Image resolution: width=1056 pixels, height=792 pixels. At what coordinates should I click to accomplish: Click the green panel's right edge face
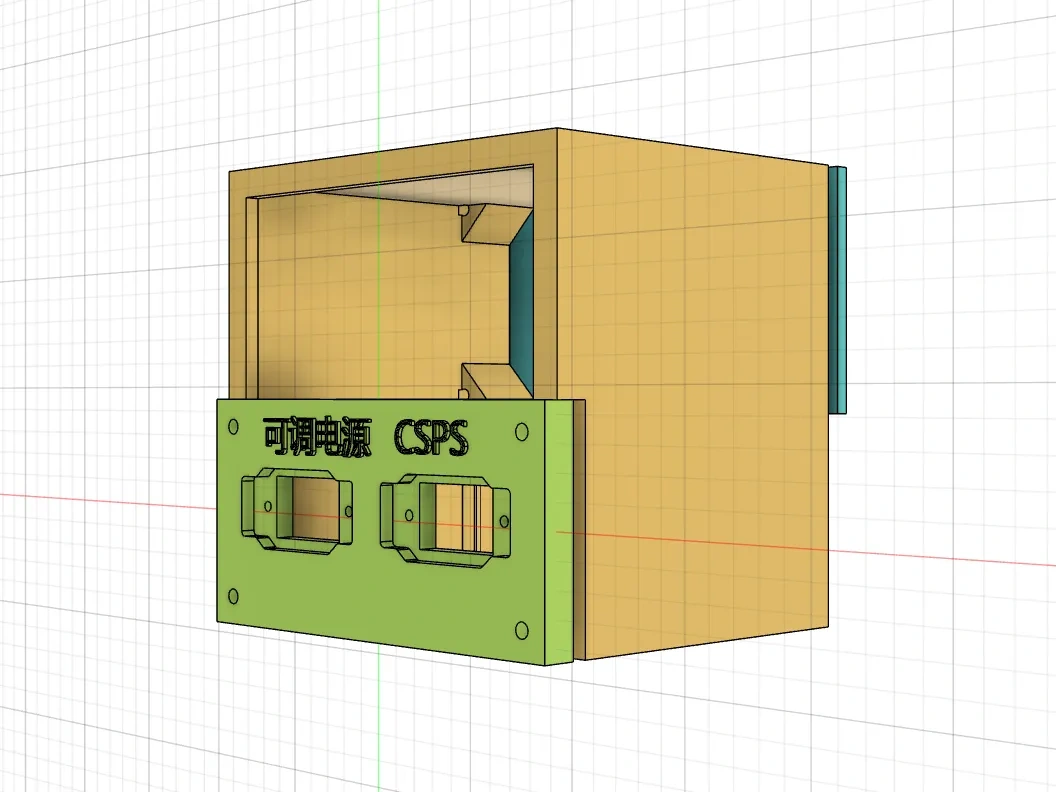(562, 532)
